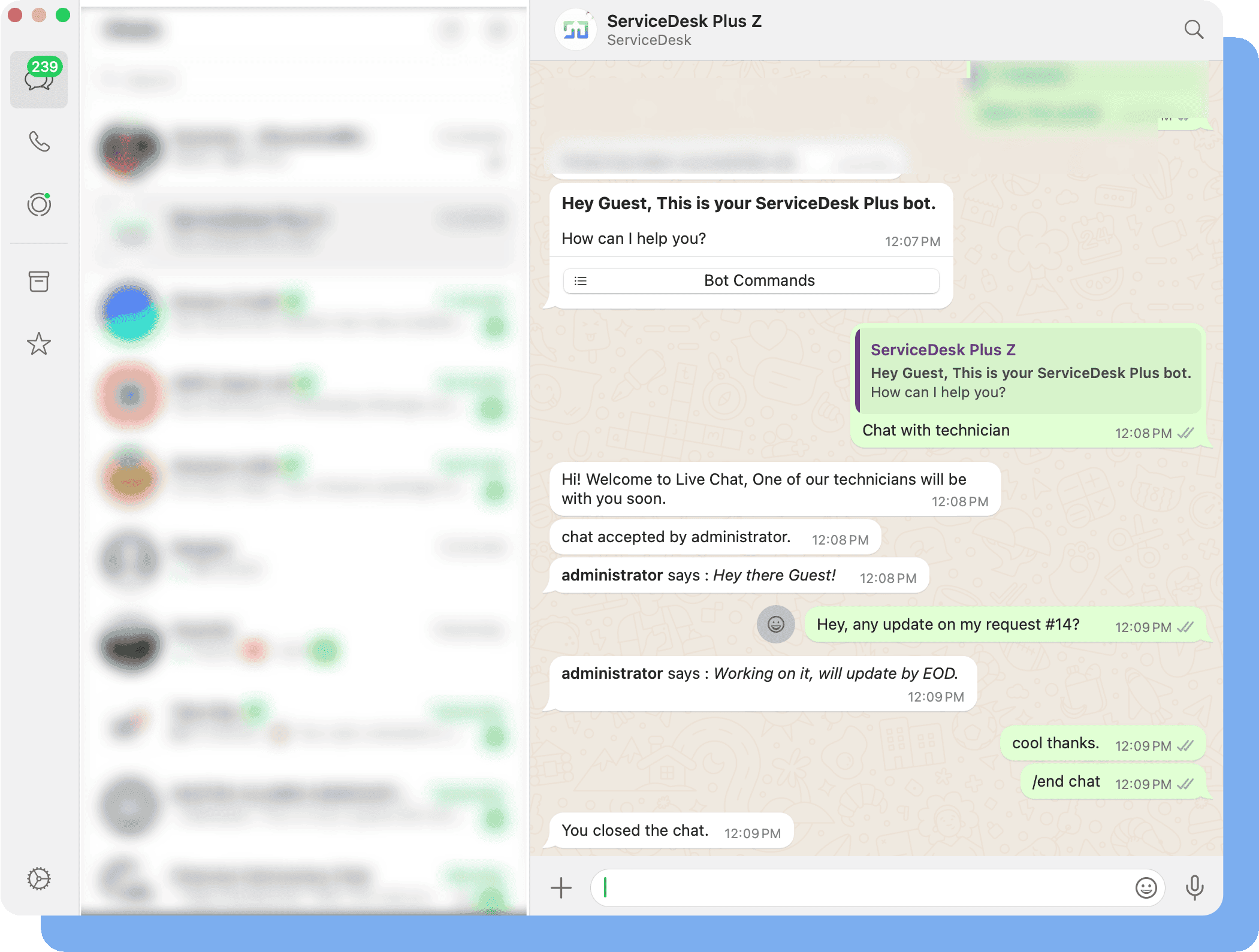Click the list icon inside Bot Commands
Screen dimensions: 1259x952
pos(580,280)
